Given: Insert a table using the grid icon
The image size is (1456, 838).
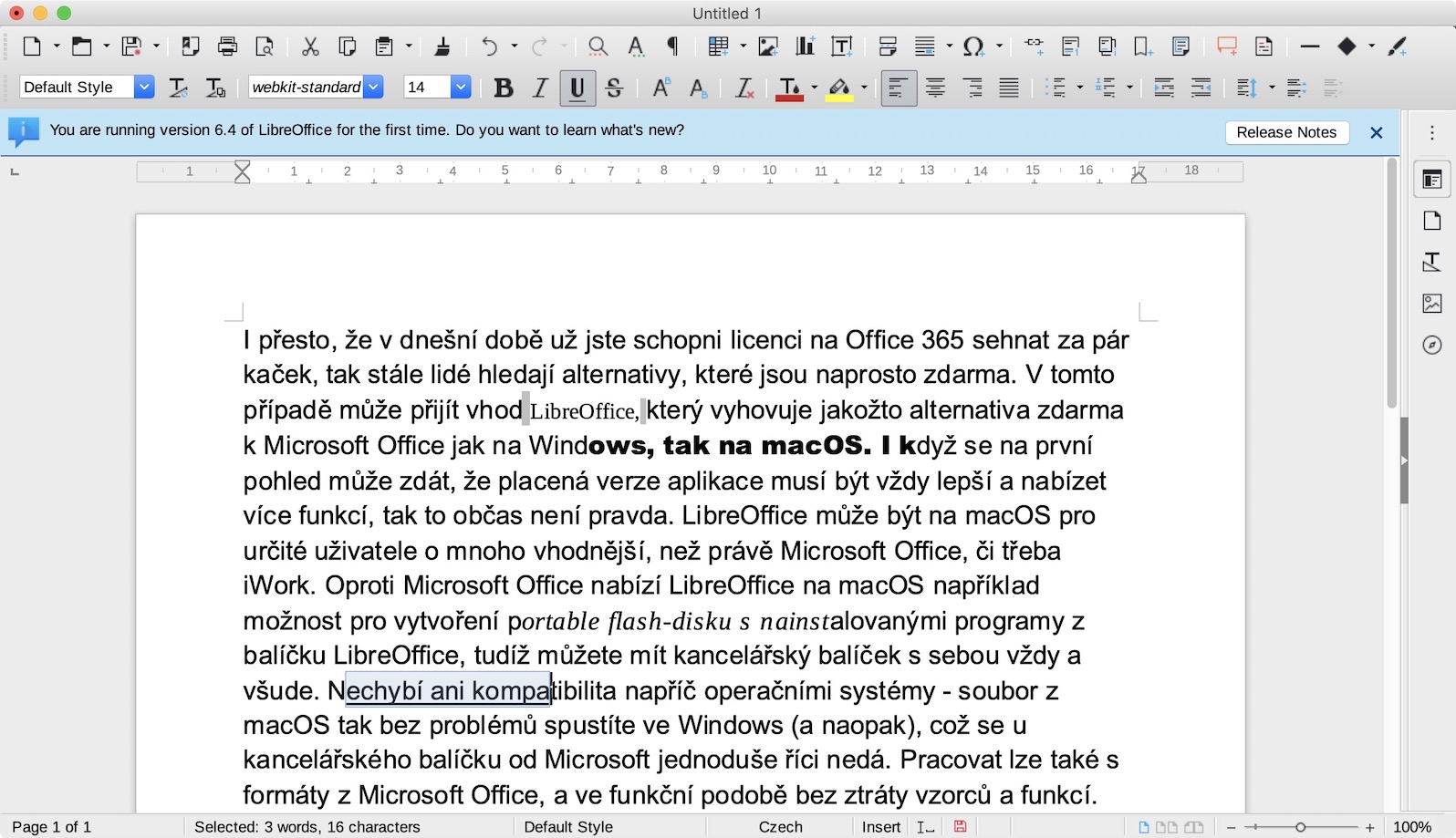Looking at the screenshot, I should click(718, 47).
